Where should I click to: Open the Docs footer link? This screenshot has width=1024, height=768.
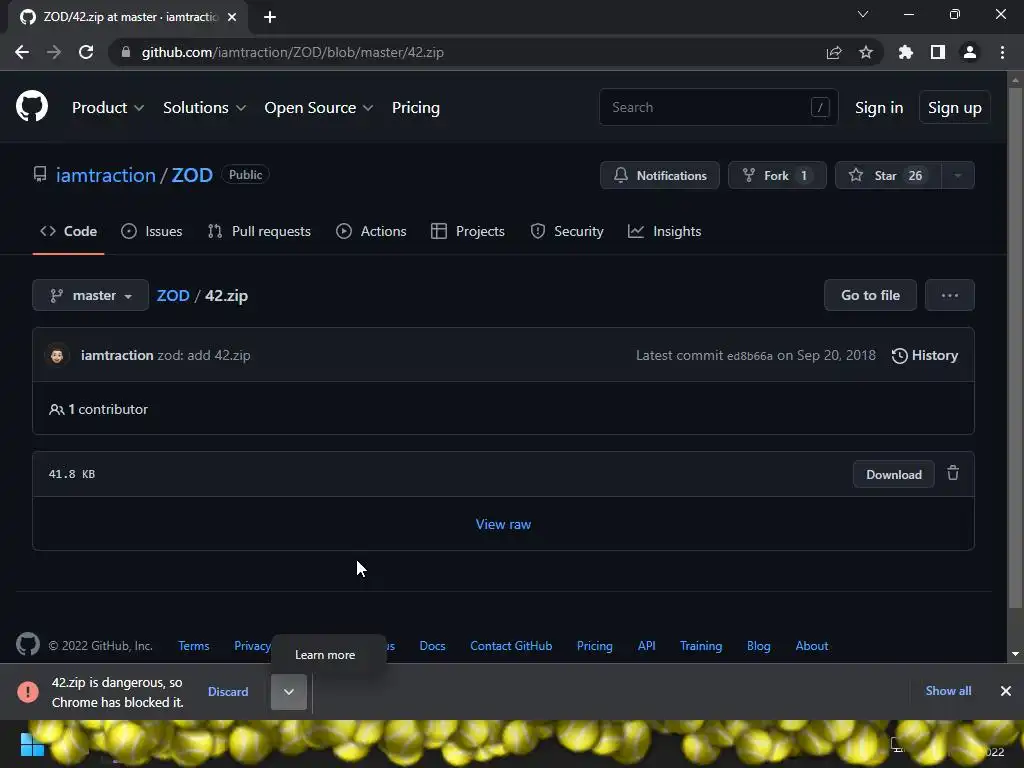(432, 646)
